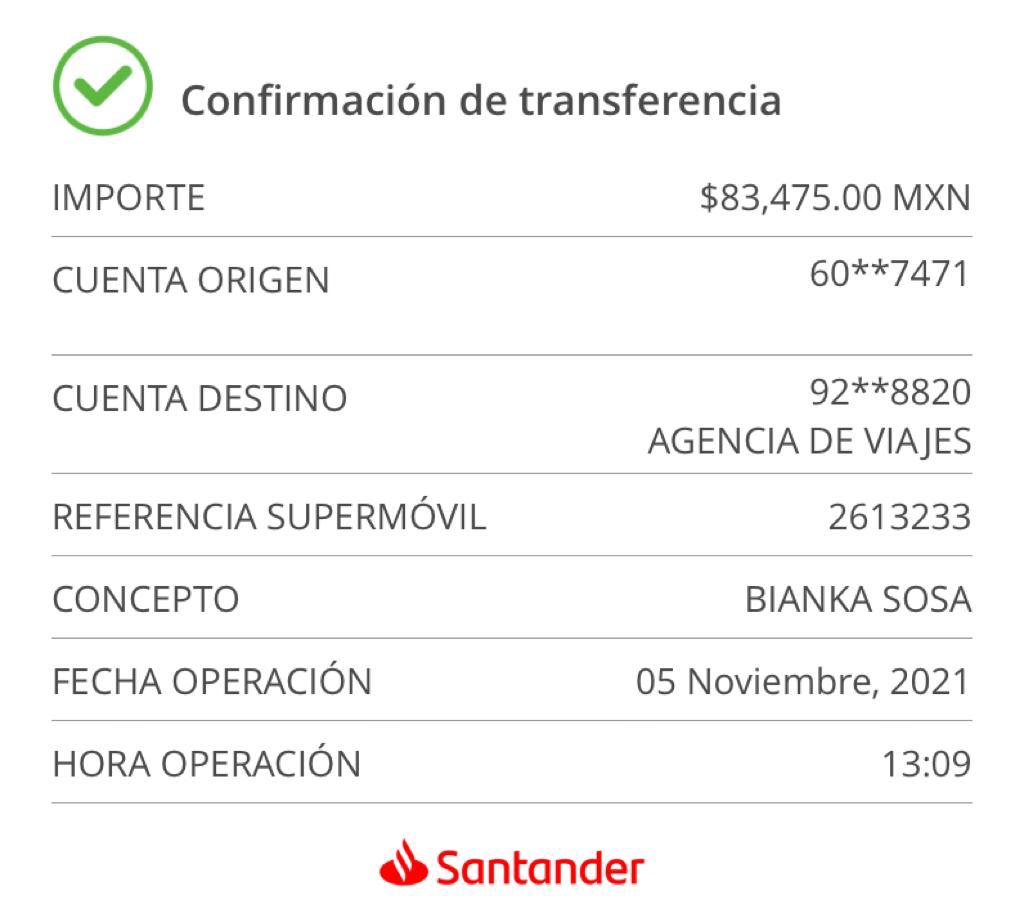Click the Santander flame logo icon
This screenshot has height=913, width=1024.
(x=404, y=863)
